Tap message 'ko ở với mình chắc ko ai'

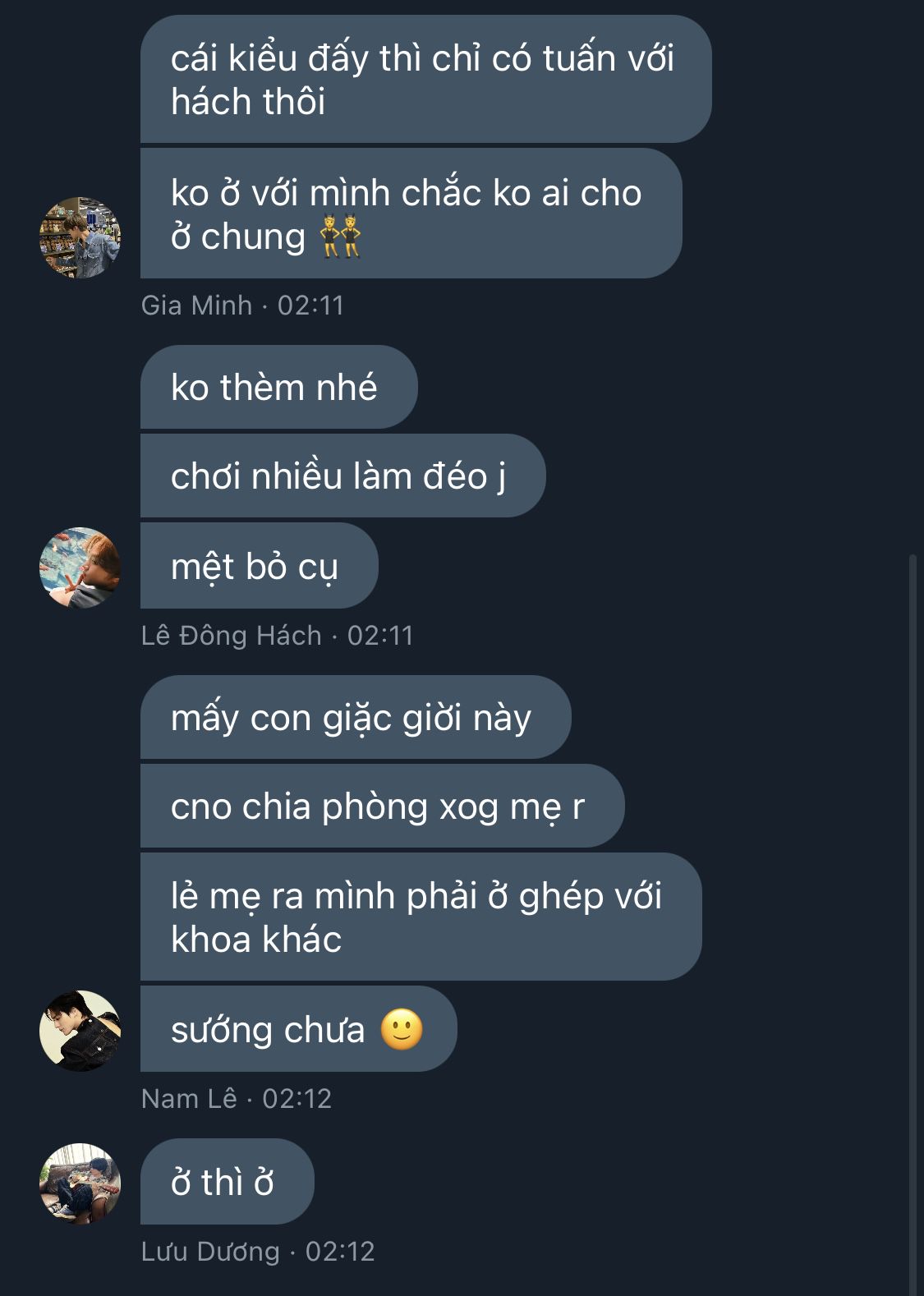[x=411, y=214]
